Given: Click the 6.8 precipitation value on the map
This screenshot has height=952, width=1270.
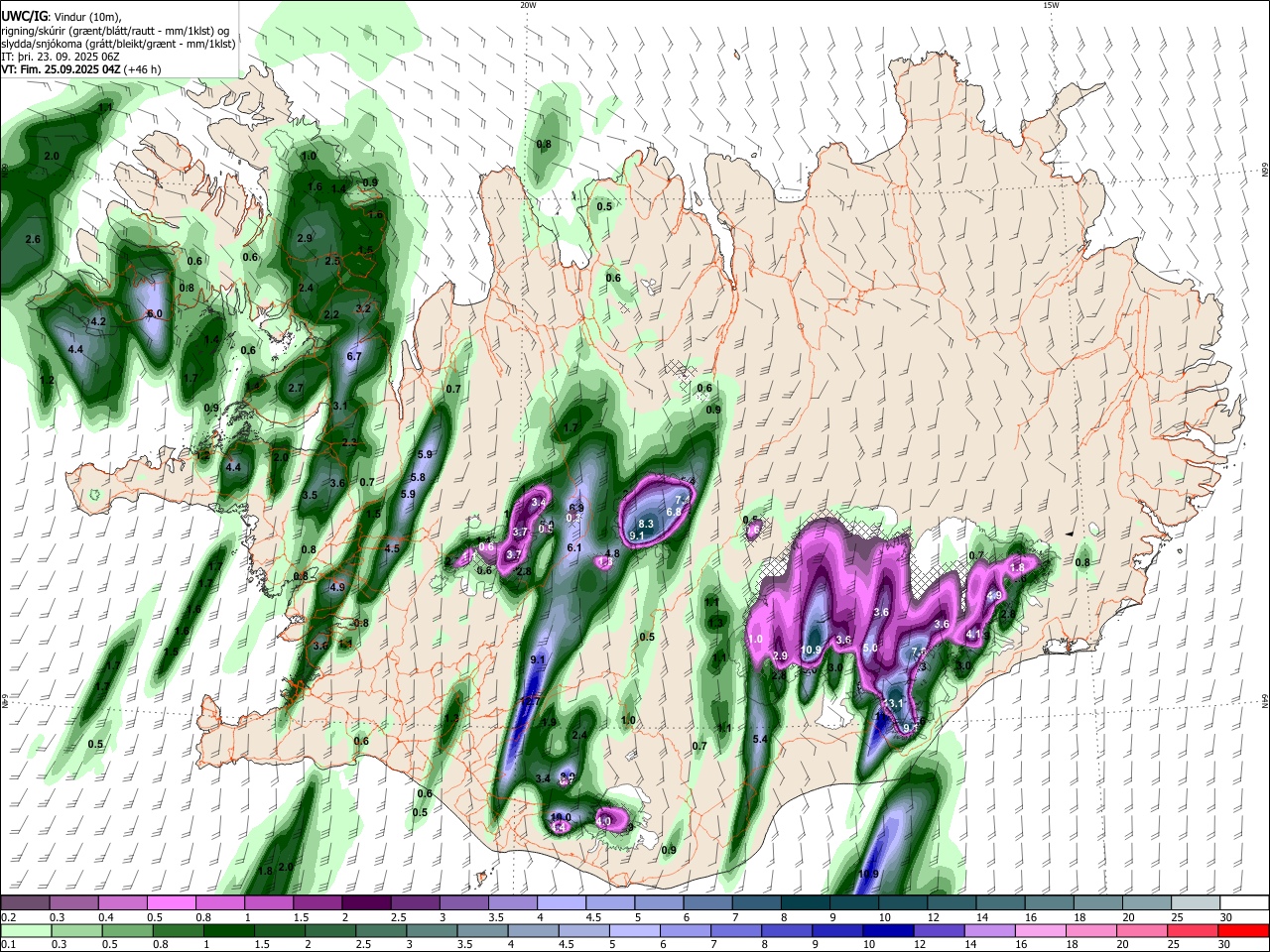Looking at the screenshot, I should pyautogui.click(x=674, y=511).
